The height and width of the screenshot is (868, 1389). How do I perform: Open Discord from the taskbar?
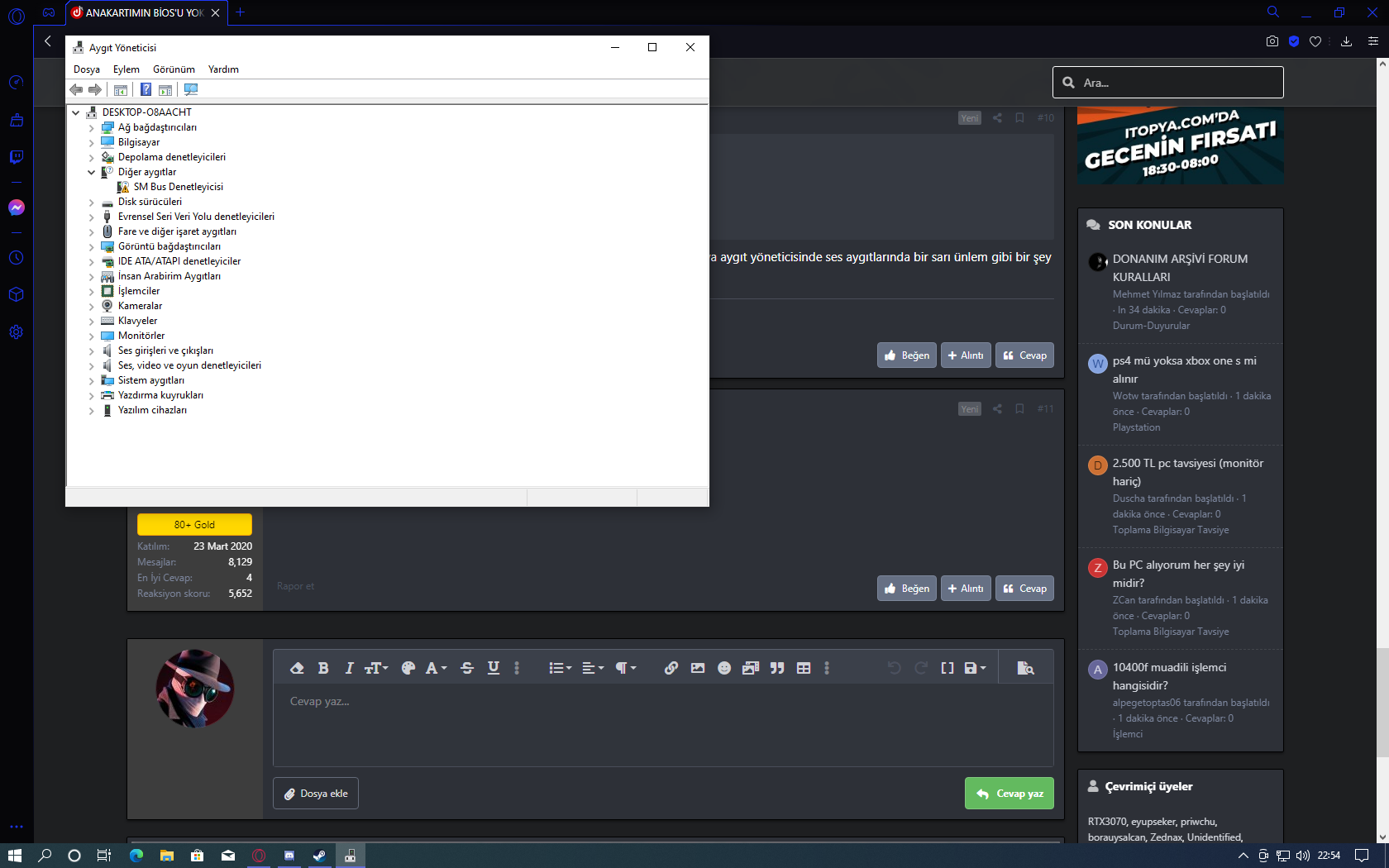[x=289, y=856]
